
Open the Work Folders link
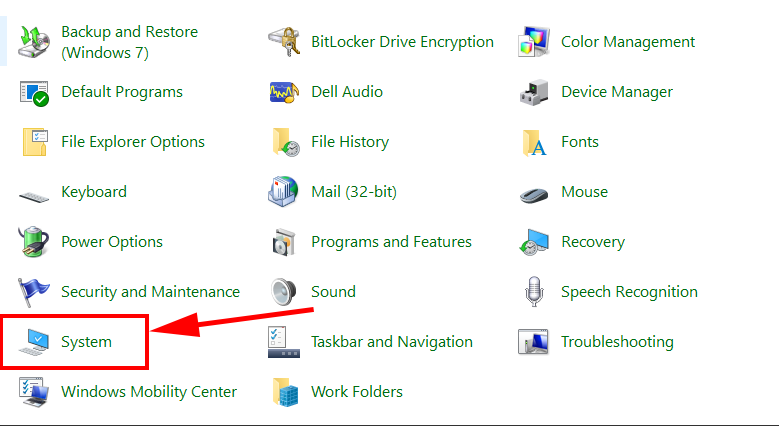pyautogui.click(x=357, y=392)
